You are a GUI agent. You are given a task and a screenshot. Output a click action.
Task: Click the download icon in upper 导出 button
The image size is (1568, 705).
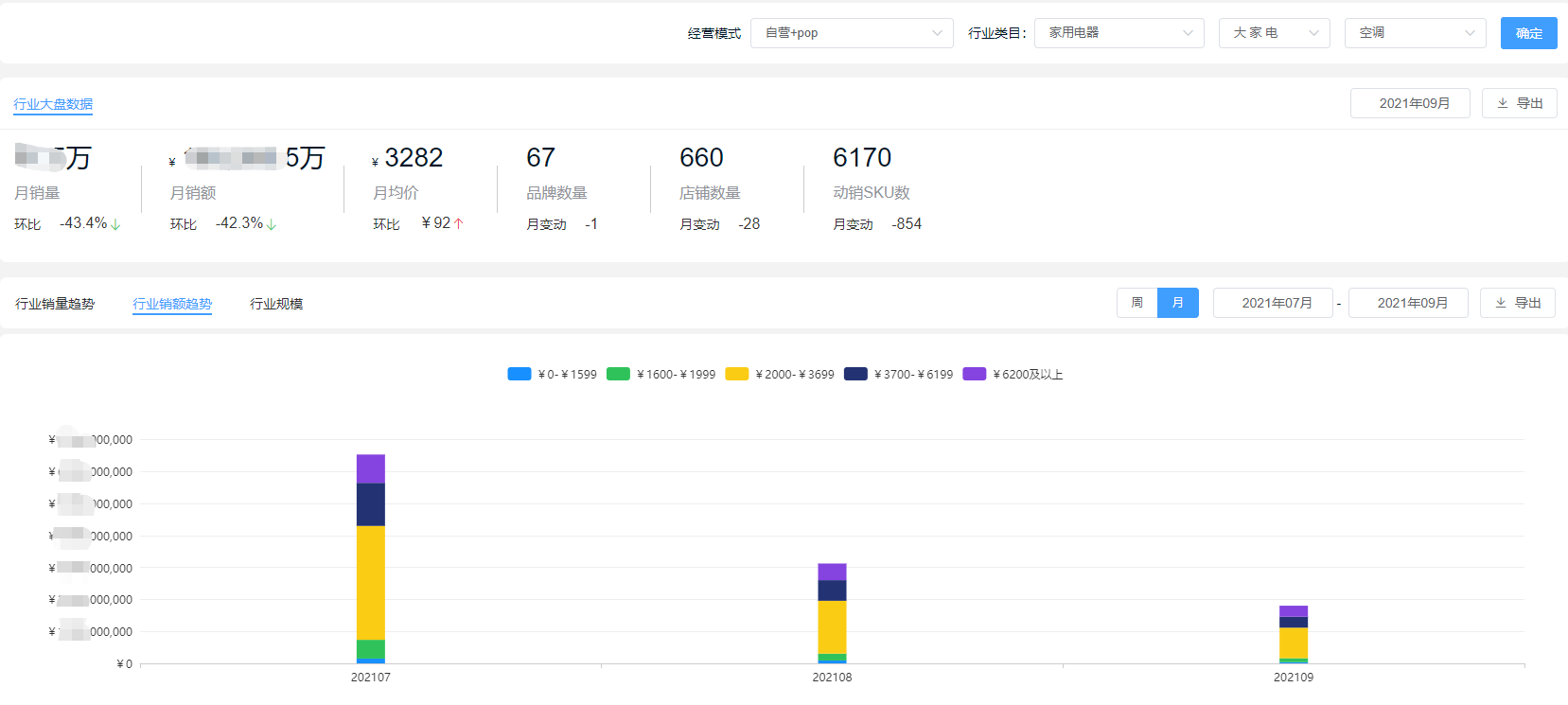tap(1503, 103)
